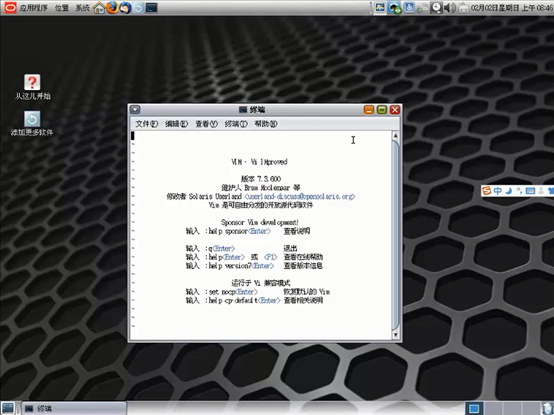Open the 添加更多软件 desktop icon
554x415 pixels.
coord(32,124)
